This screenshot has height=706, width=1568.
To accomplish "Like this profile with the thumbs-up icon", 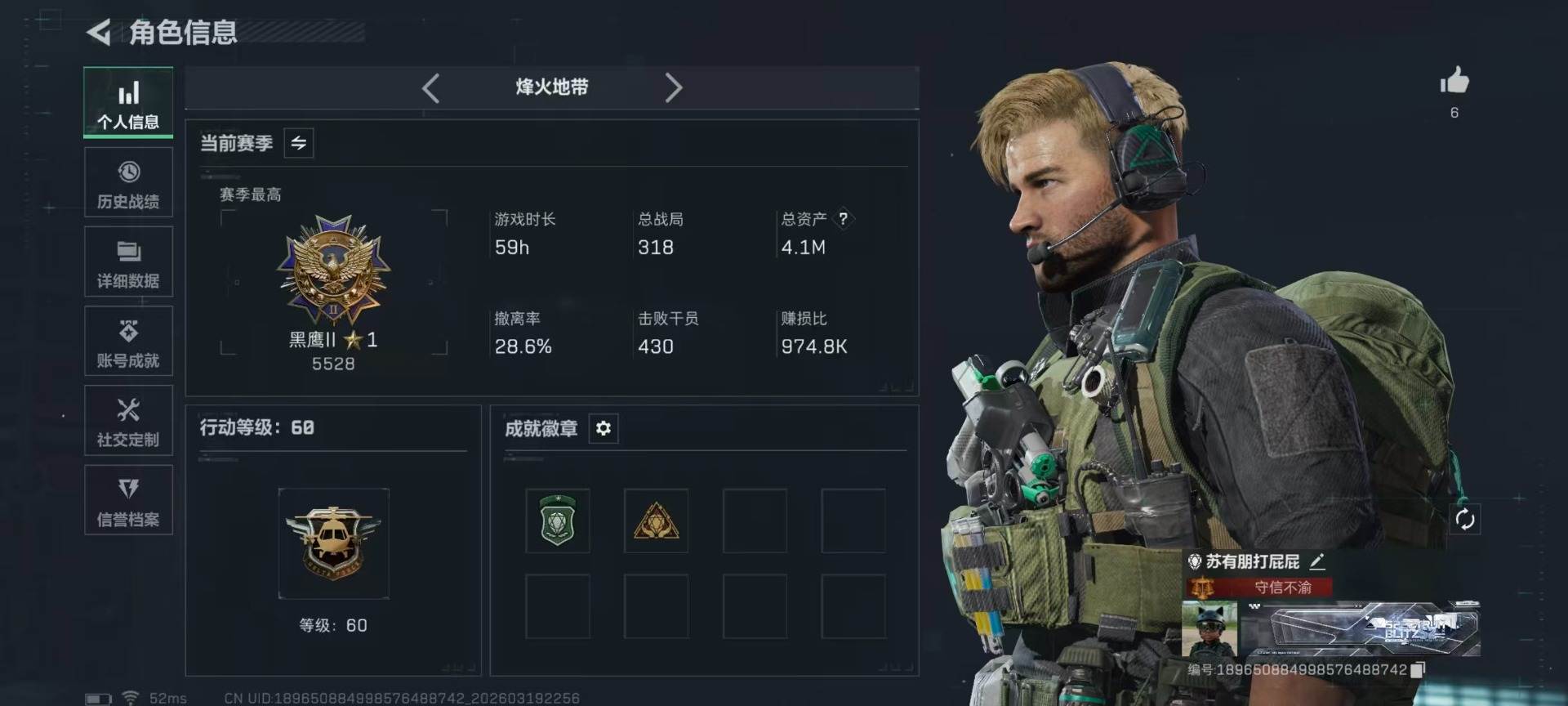I will click(x=1454, y=81).
